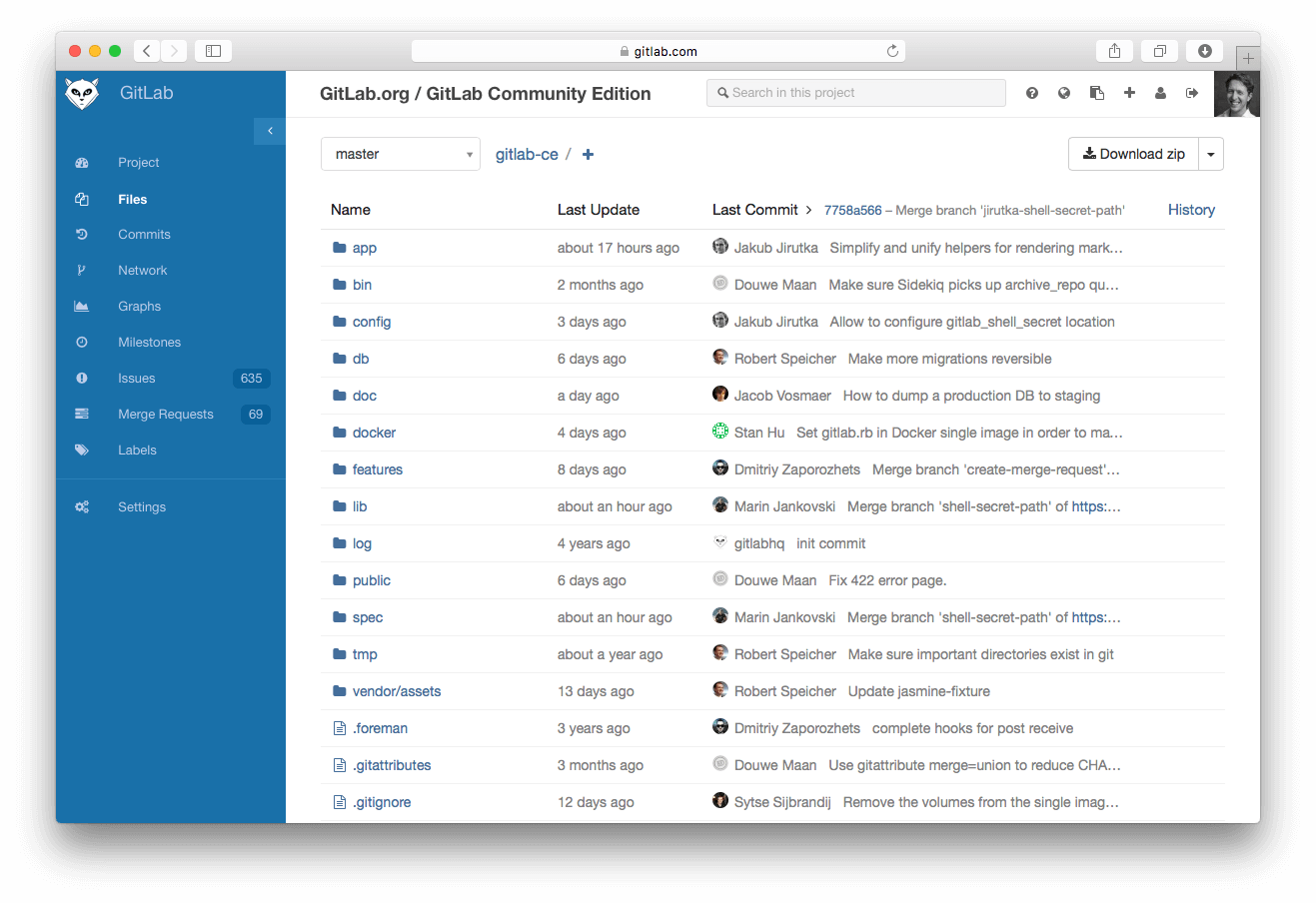1316x903 pixels.
Task: Click the folder icon beside bin
Action: 340,285
